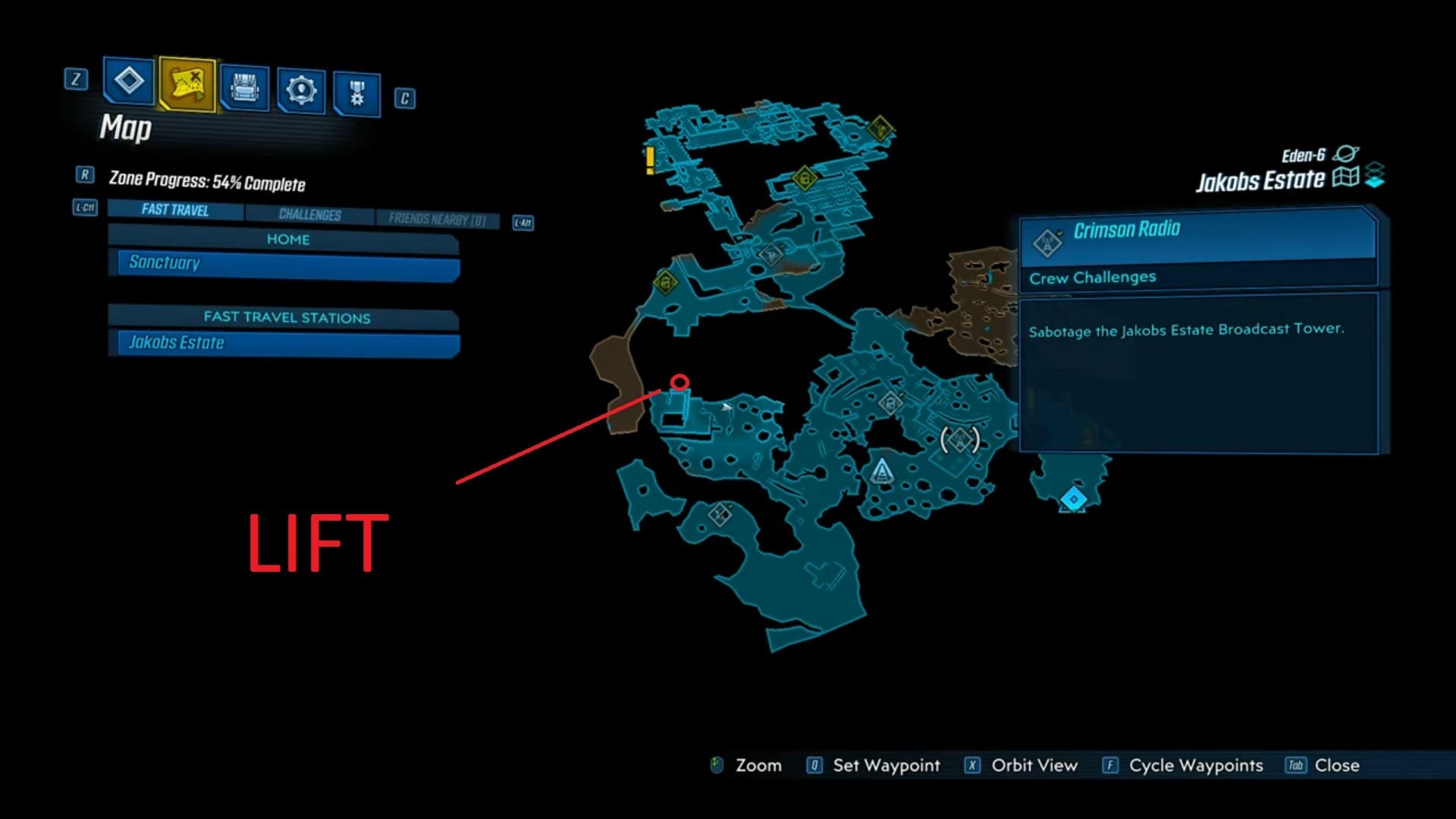Screen dimensions: 1456x819
Task: Select the Sanctuary fast travel station
Action: tap(287, 262)
